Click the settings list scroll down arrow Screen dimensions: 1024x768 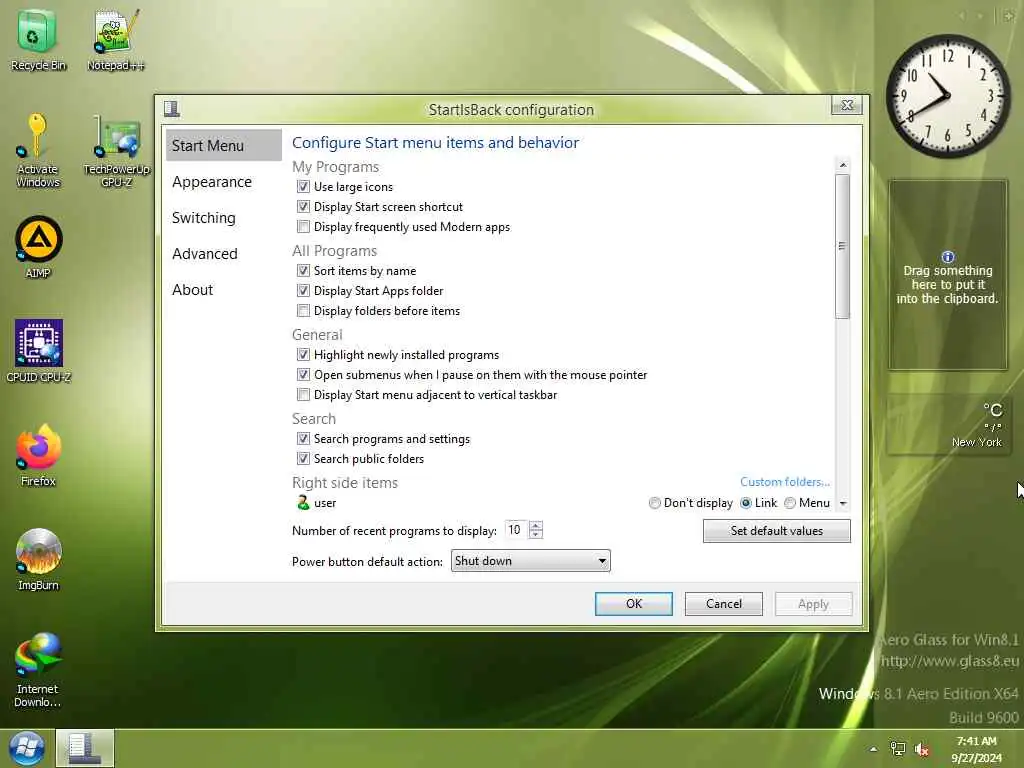pyautogui.click(x=842, y=504)
